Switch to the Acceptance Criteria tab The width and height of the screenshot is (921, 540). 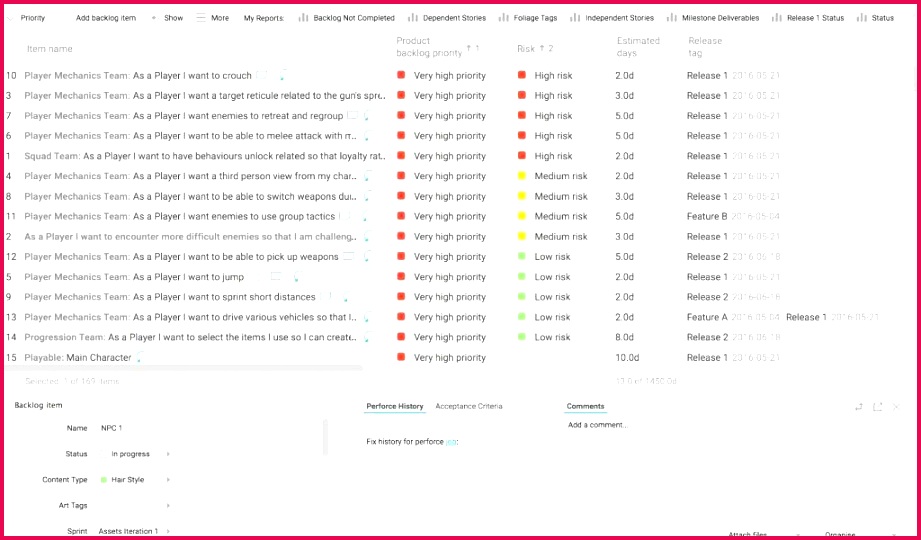click(x=468, y=406)
